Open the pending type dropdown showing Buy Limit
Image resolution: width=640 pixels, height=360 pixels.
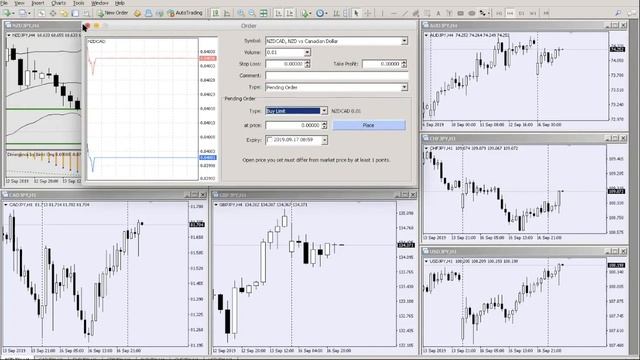[324, 111]
